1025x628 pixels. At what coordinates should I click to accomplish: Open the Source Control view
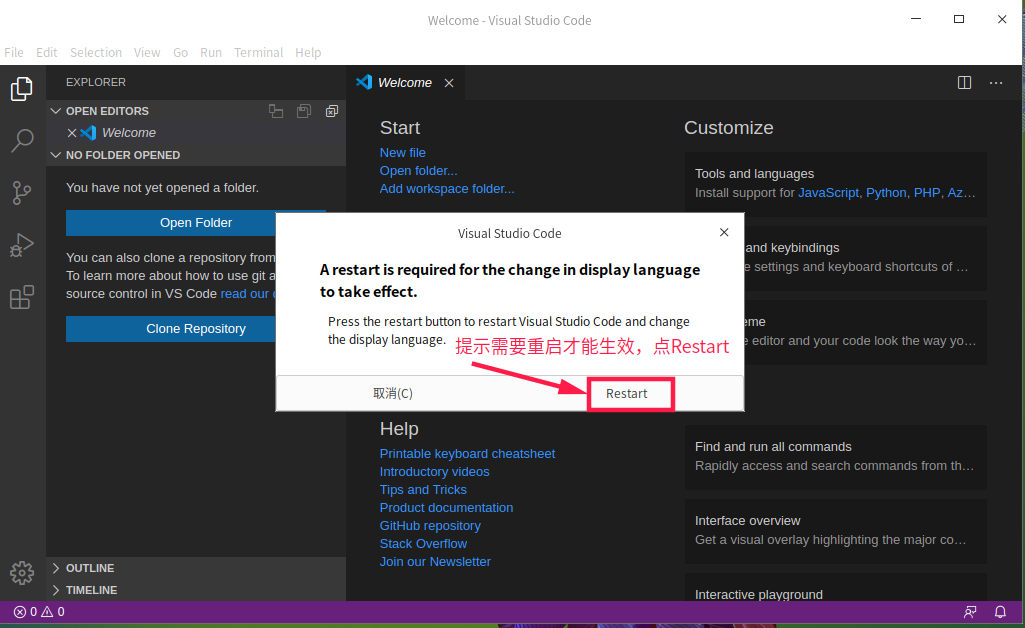coord(21,193)
